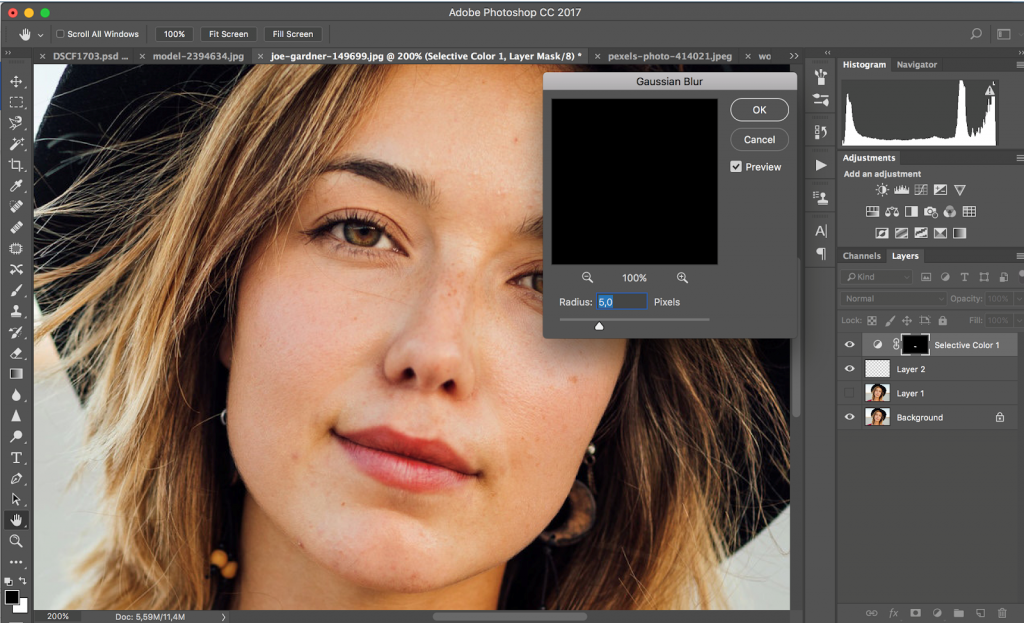Activate the Horizontal Type tool
This screenshot has height=623, width=1024.
16,457
